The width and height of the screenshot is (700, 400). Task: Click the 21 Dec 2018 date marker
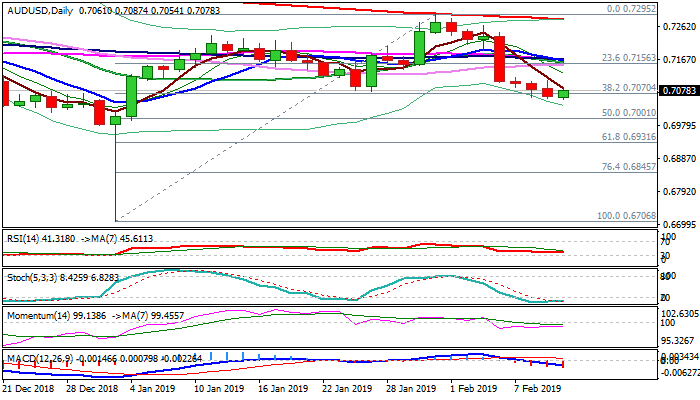[x=29, y=388]
